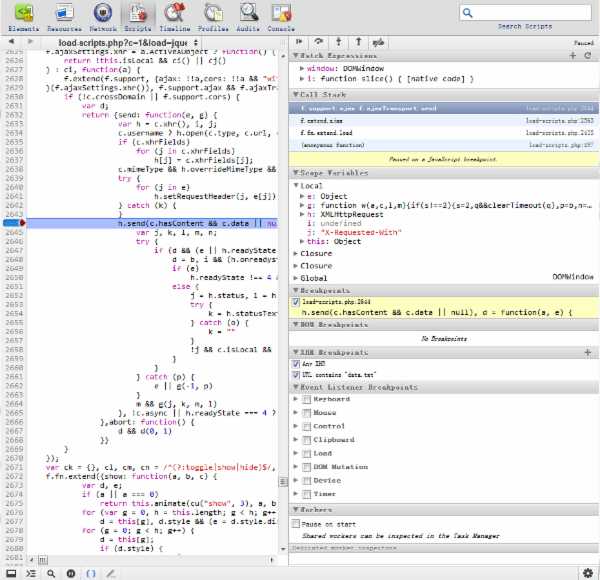Uncheck the Any XHR breakpoint
600x580 pixels.
pyautogui.click(x=296, y=364)
